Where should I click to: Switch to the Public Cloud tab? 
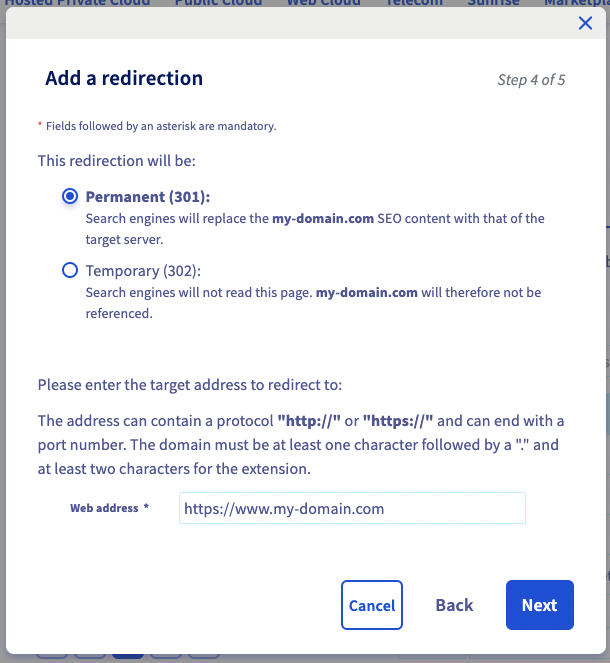click(x=218, y=3)
